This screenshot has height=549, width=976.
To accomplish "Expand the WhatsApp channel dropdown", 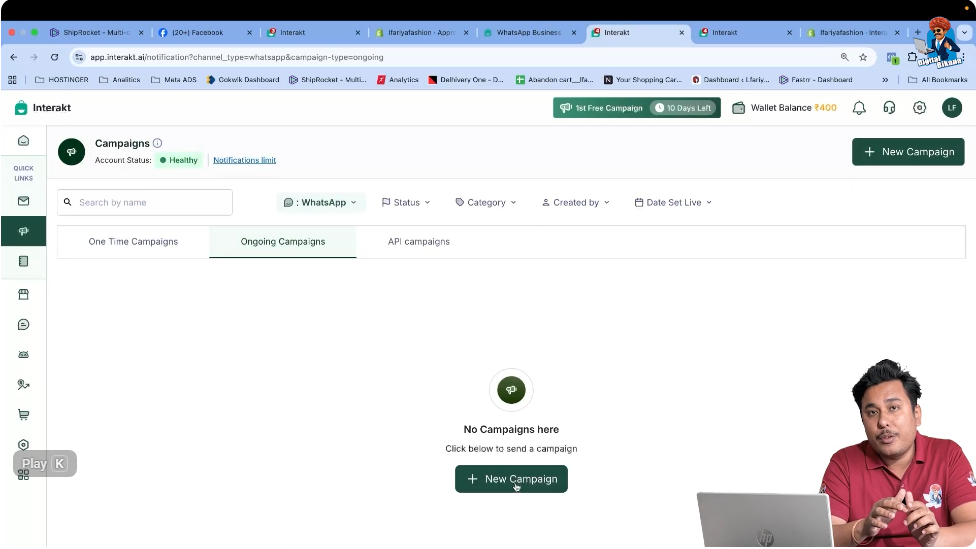I will tap(321, 202).
